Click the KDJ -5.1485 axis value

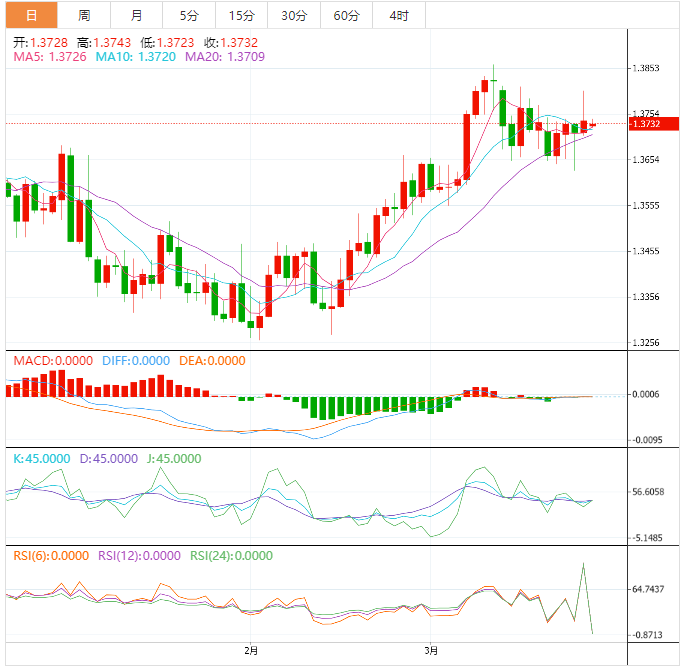pyautogui.click(x=647, y=538)
